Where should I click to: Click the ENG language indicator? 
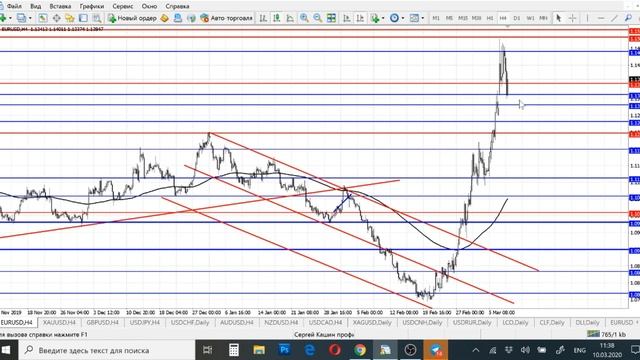click(579, 350)
